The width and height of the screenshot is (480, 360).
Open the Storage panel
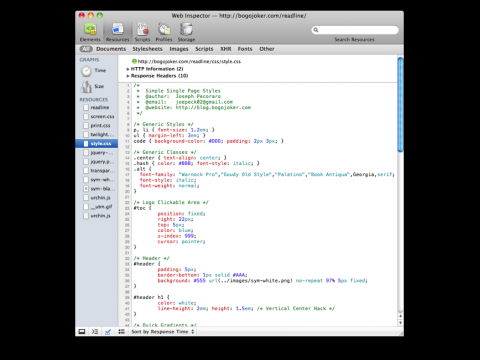(x=186, y=32)
